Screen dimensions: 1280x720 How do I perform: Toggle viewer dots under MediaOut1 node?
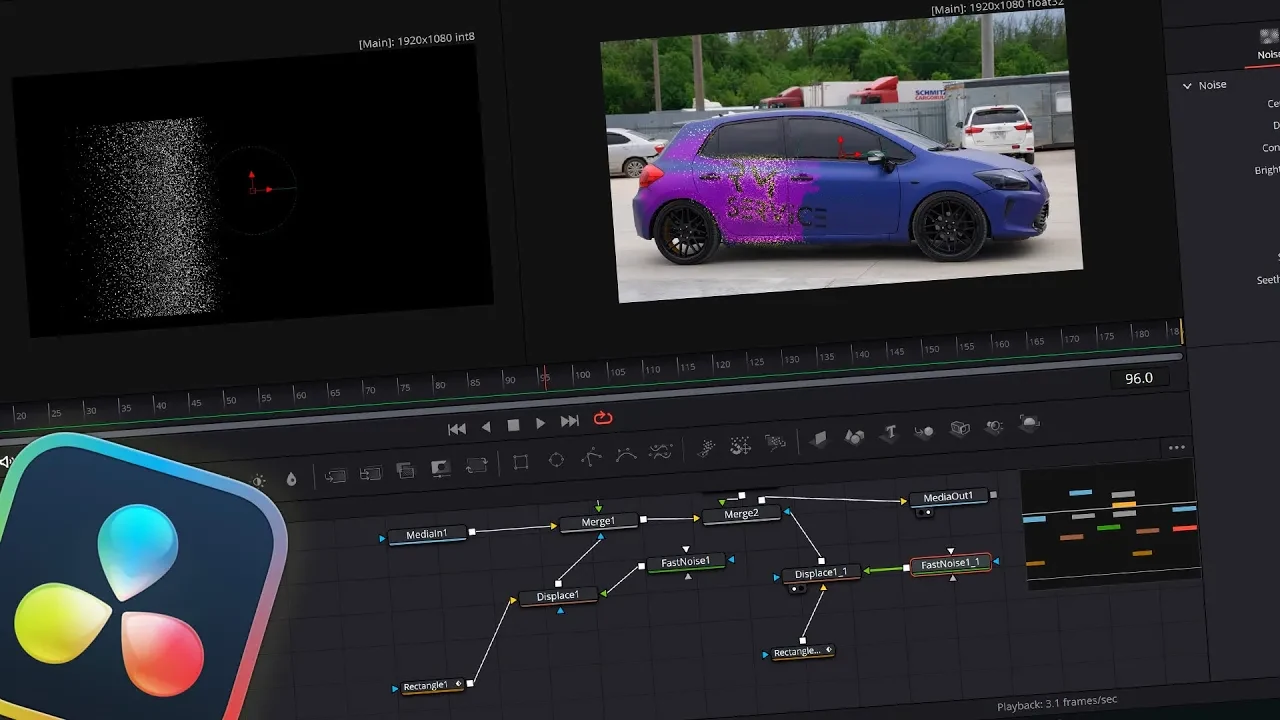click(x=924, y=512)
